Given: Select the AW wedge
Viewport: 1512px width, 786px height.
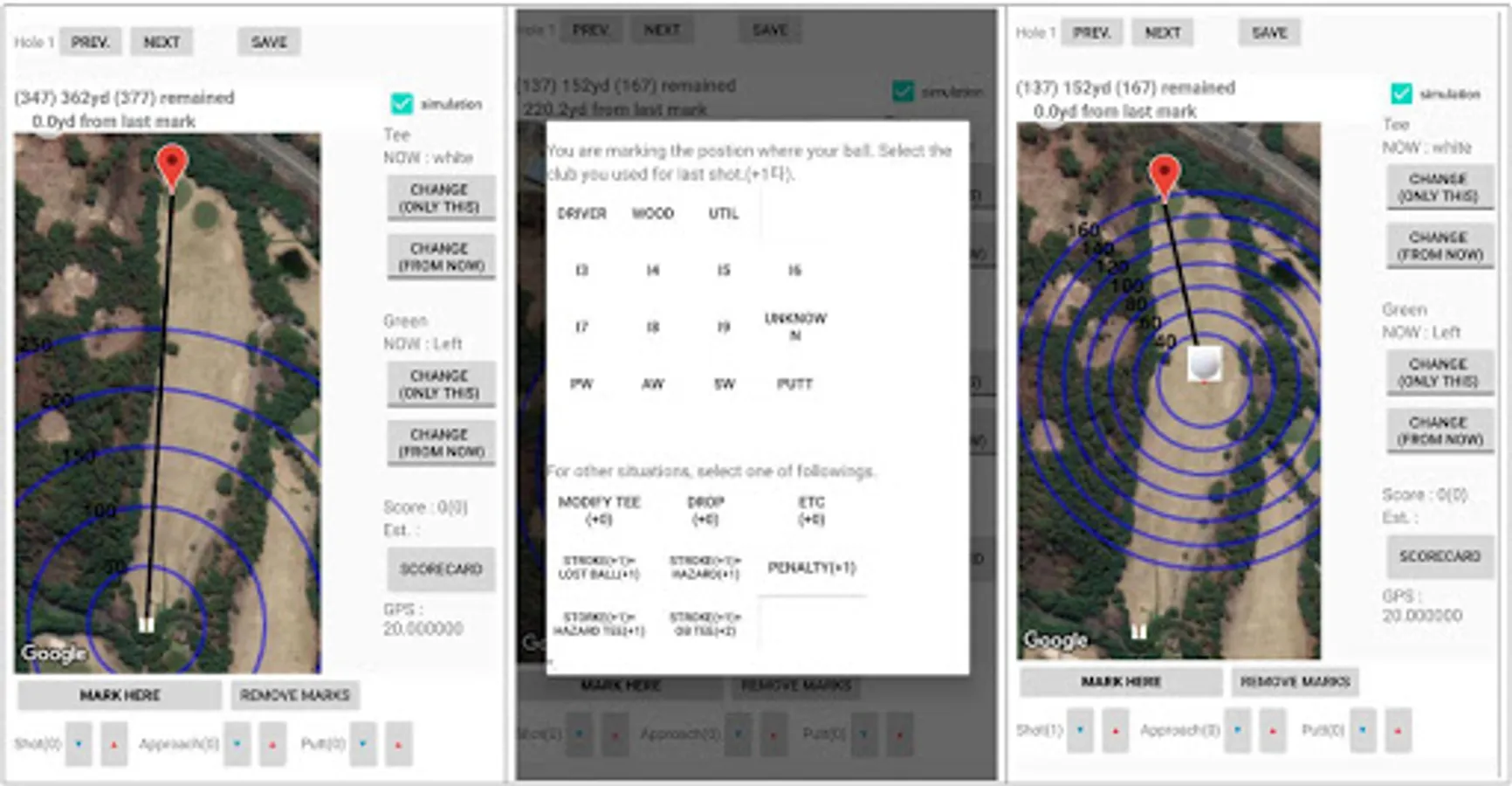Looking at the screenshot, I should 653,383.
